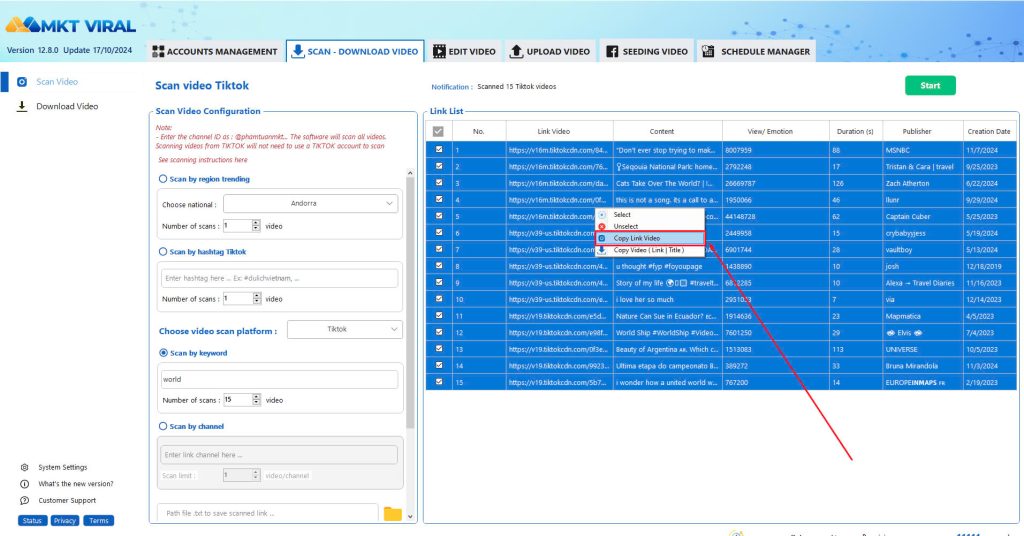Choose Unselect from the context menu

(x=650, y=227)
